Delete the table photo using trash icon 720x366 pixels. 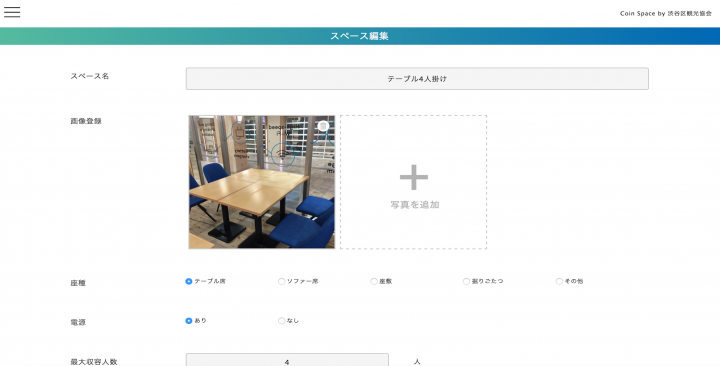[323, 126]
